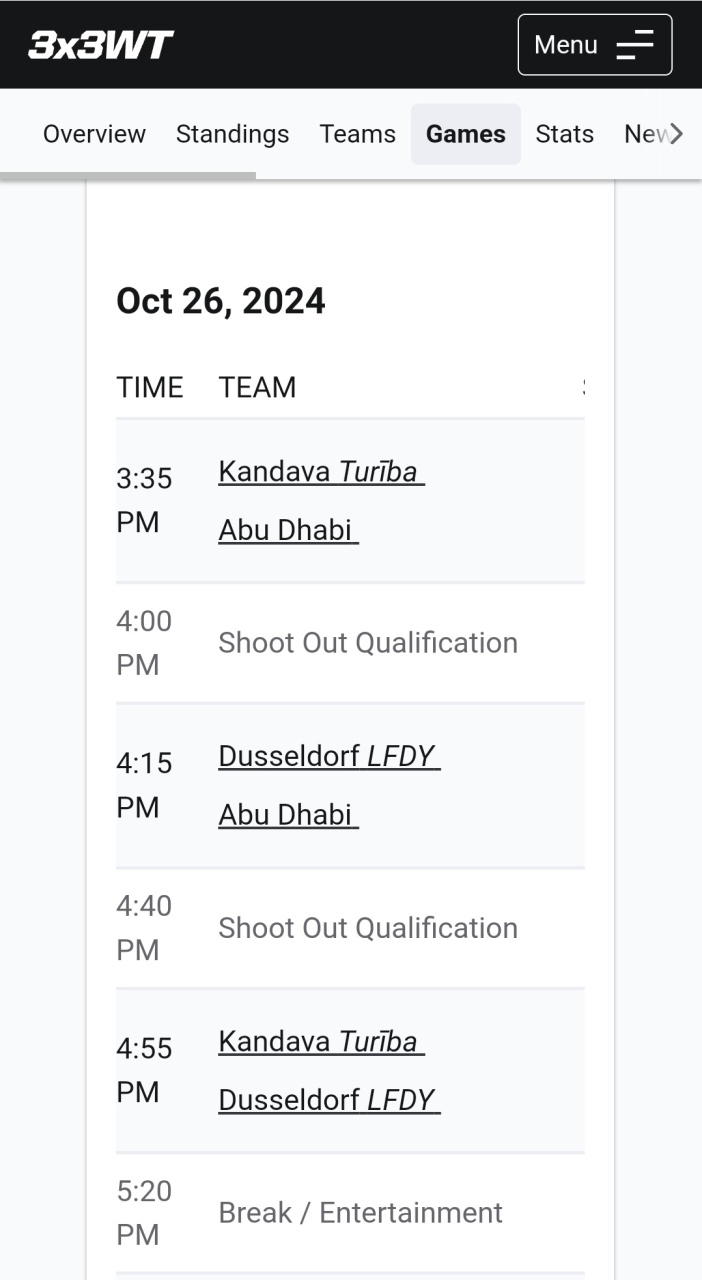Expand more tabs with right chevron
Viewport: 702px width, 1280px height.
(x=676, y=134)
